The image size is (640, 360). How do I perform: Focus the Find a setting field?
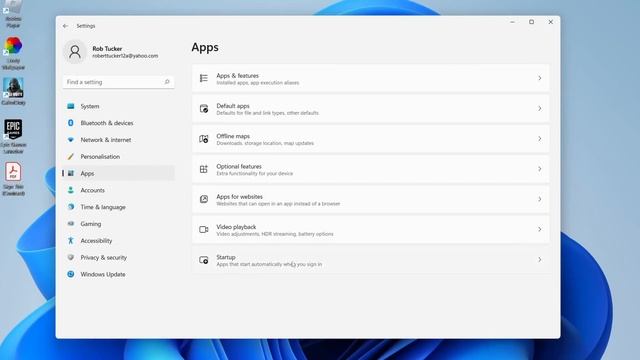118,82
